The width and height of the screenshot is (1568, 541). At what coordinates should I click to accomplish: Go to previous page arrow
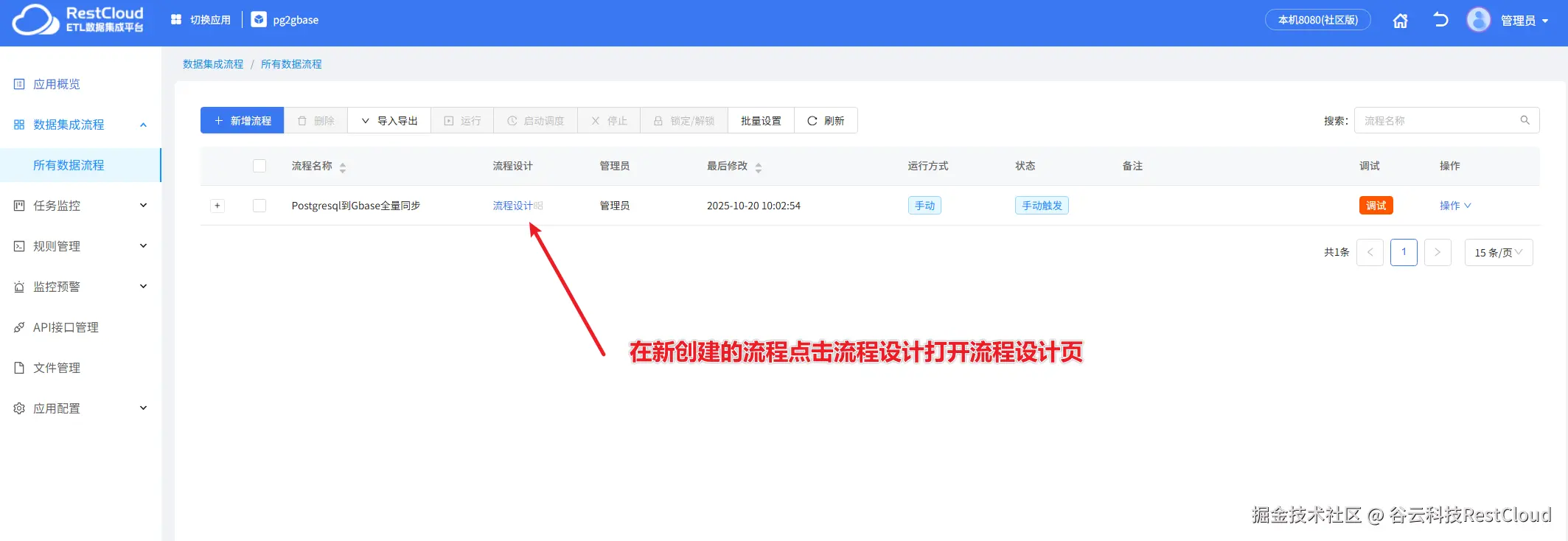[x=1370, y=252]
